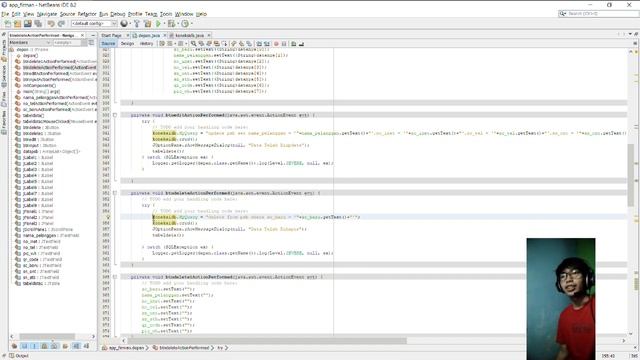Click the editor vertical scrollbar thumb
Viewport: 640px width, 360px height.
pos(631,175)
